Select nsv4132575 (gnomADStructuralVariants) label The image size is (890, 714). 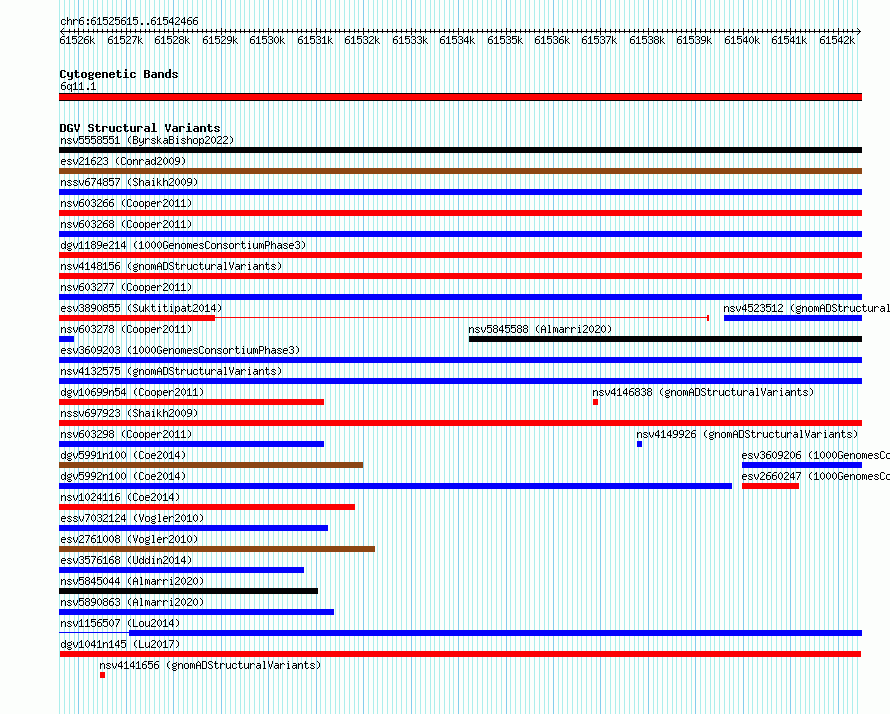click(171, 371)
